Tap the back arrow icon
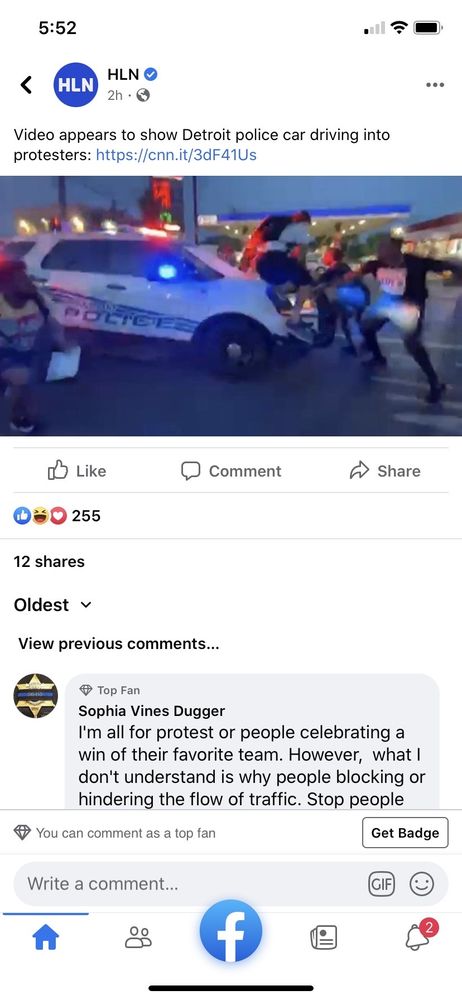Viewport: 462px width, 1000px height. pyautogui.click(x=26, y=84)
